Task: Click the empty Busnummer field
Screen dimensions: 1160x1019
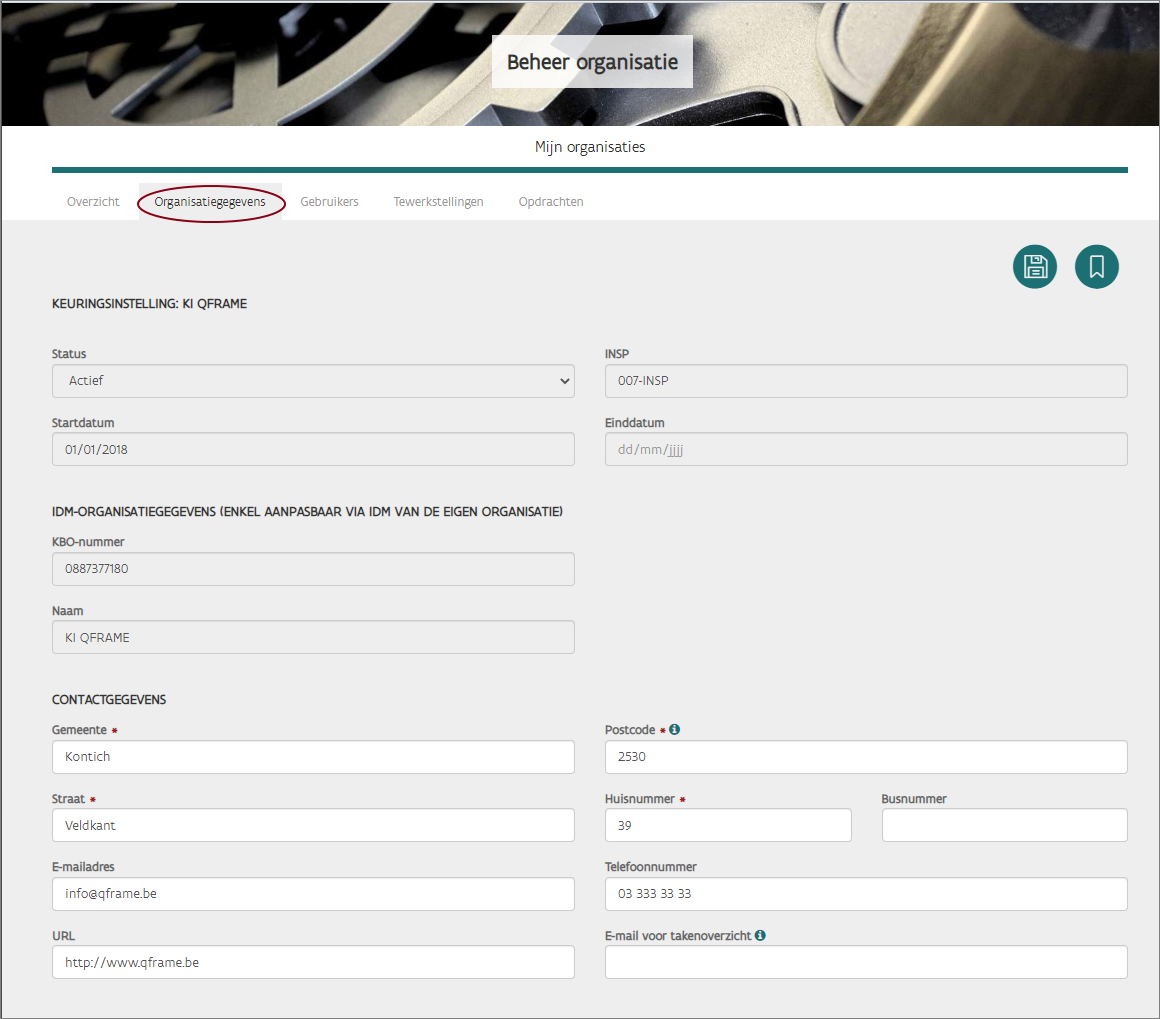Action: pyautogui.click(x=1004, y=826)
